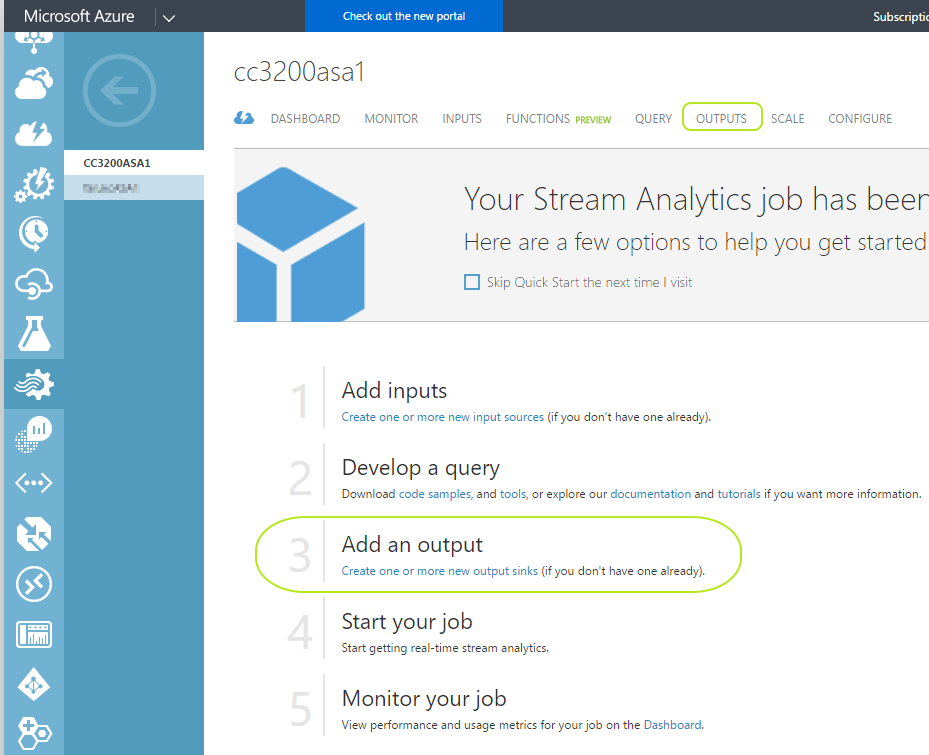Click the Microsoft Azure logo text
This screenshot has width=929, height=755.
[79, 16]
